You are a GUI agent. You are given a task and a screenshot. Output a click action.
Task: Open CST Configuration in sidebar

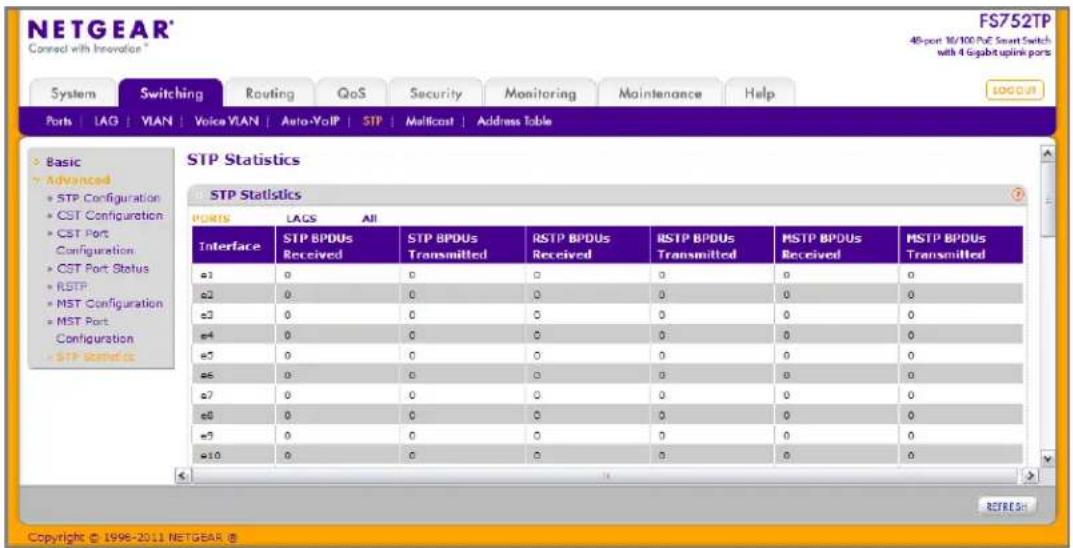108,216
